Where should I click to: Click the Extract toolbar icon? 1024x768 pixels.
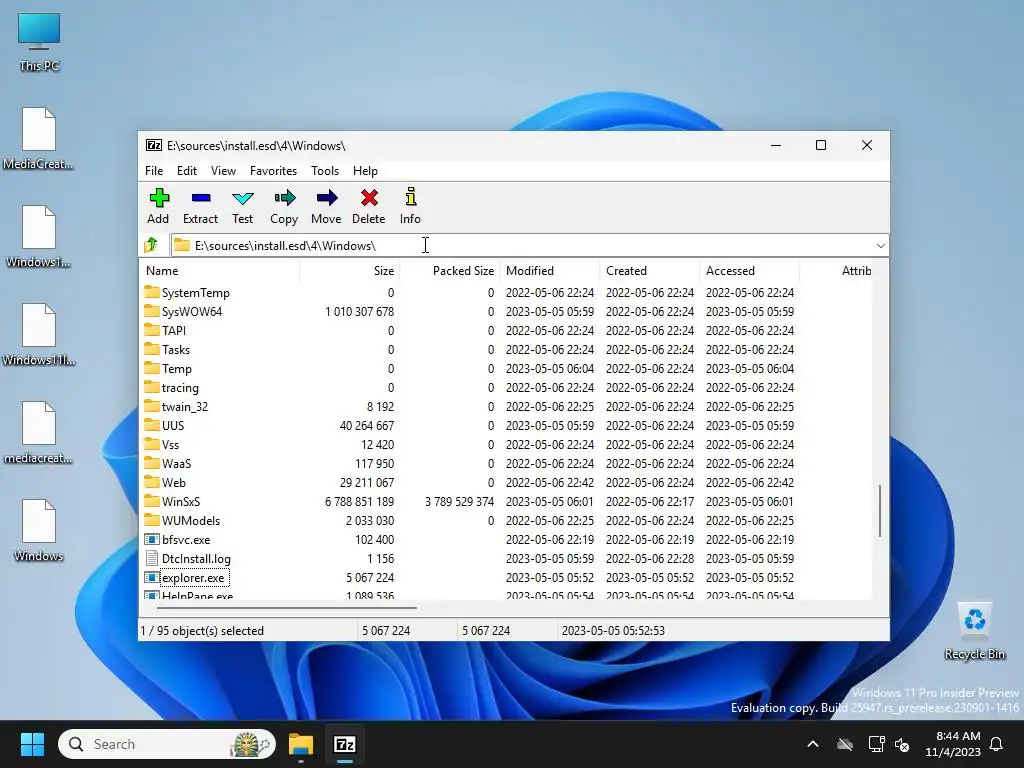coord(200,198)
